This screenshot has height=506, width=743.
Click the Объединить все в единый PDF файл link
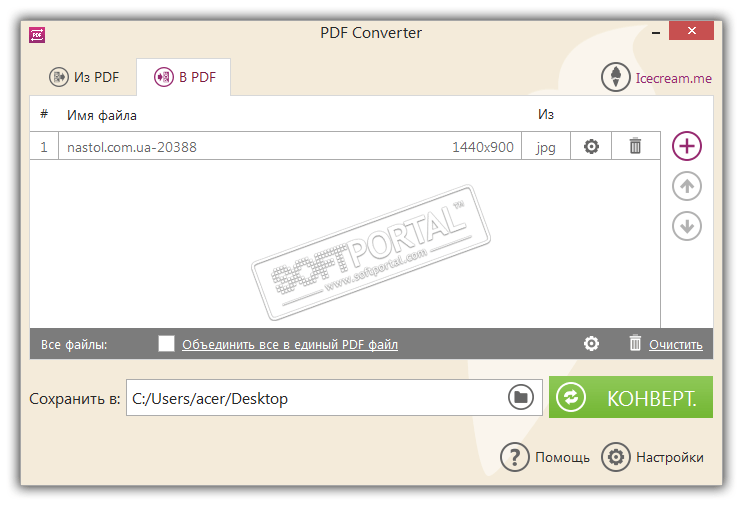(x=290, y=344)
